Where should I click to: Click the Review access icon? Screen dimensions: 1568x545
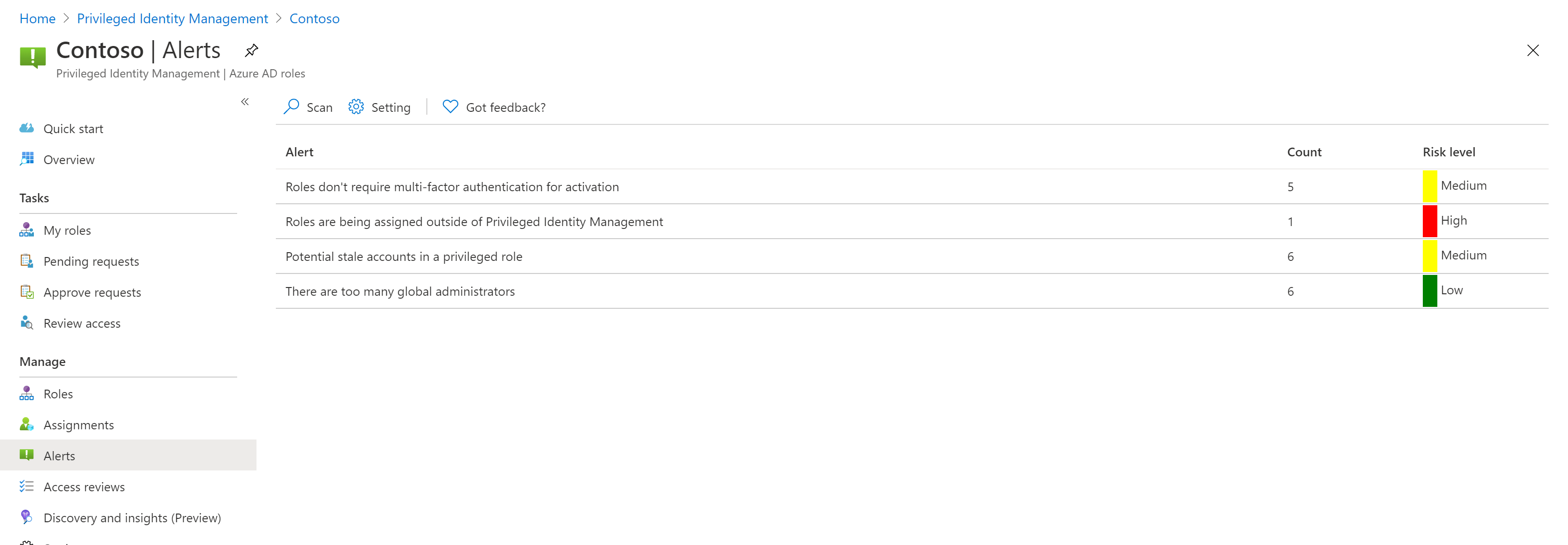(x=27, y=323)
